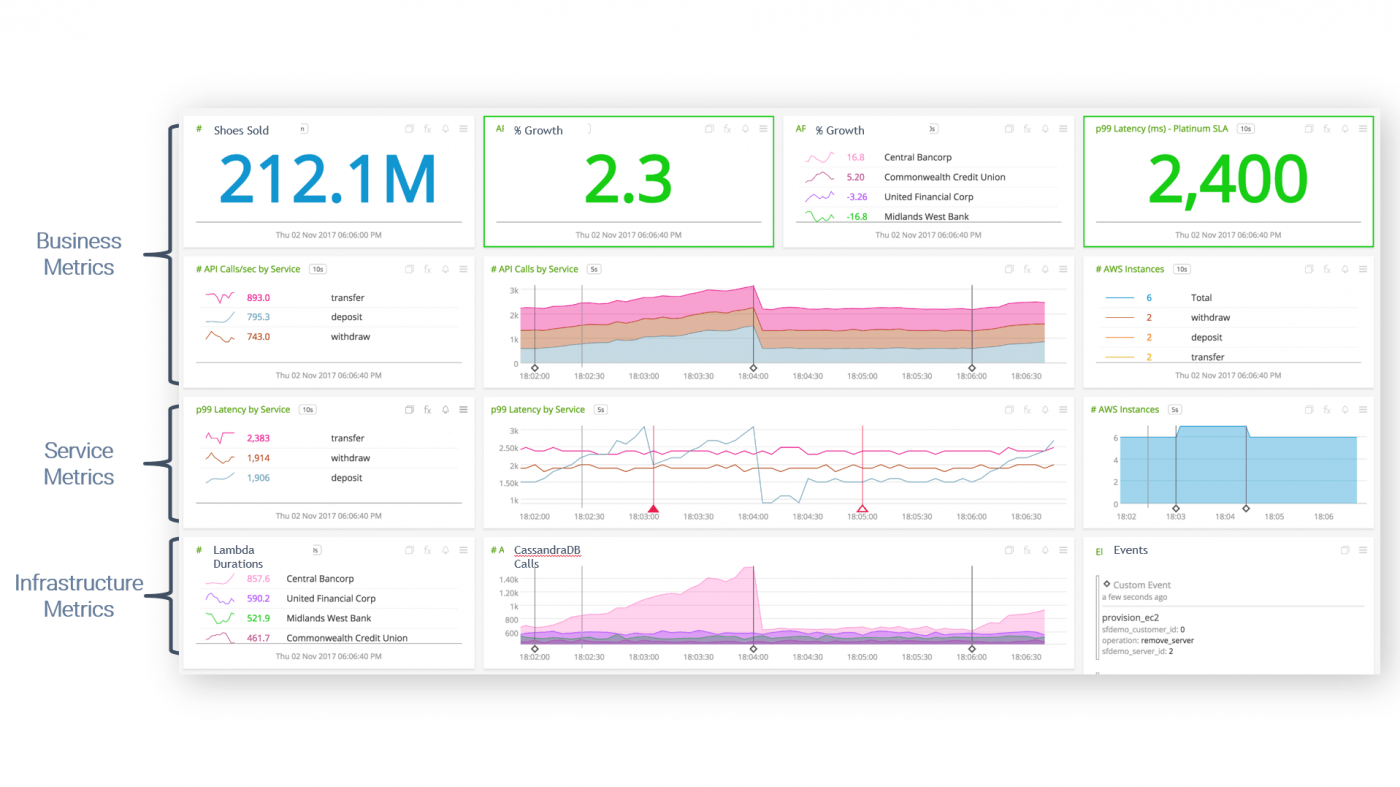Click the fx icon on API Calls/sec by Service
1400x787 pixels.
point(426,268)
